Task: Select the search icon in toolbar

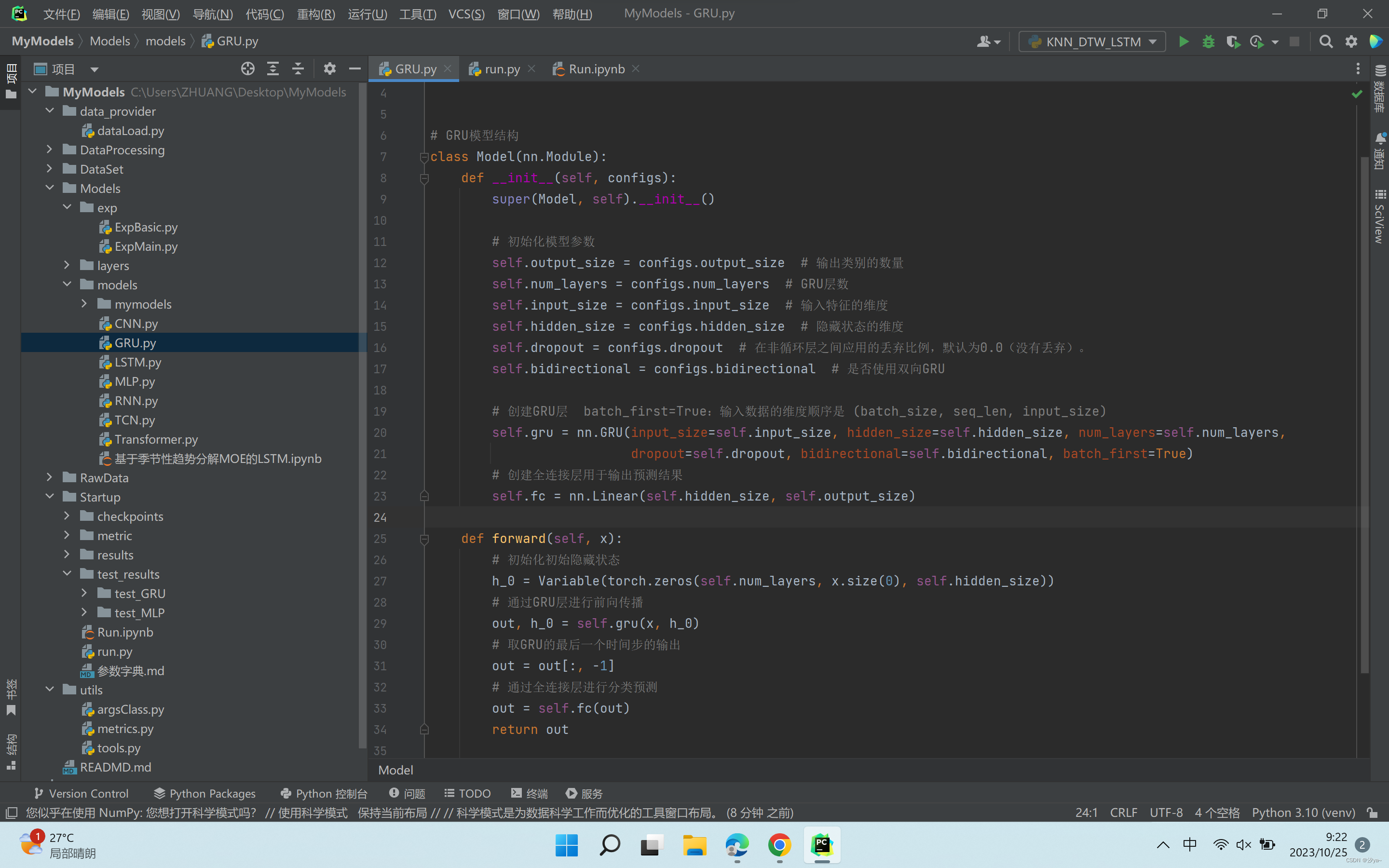Action: pyautogui.click(x=1325, y=41)
